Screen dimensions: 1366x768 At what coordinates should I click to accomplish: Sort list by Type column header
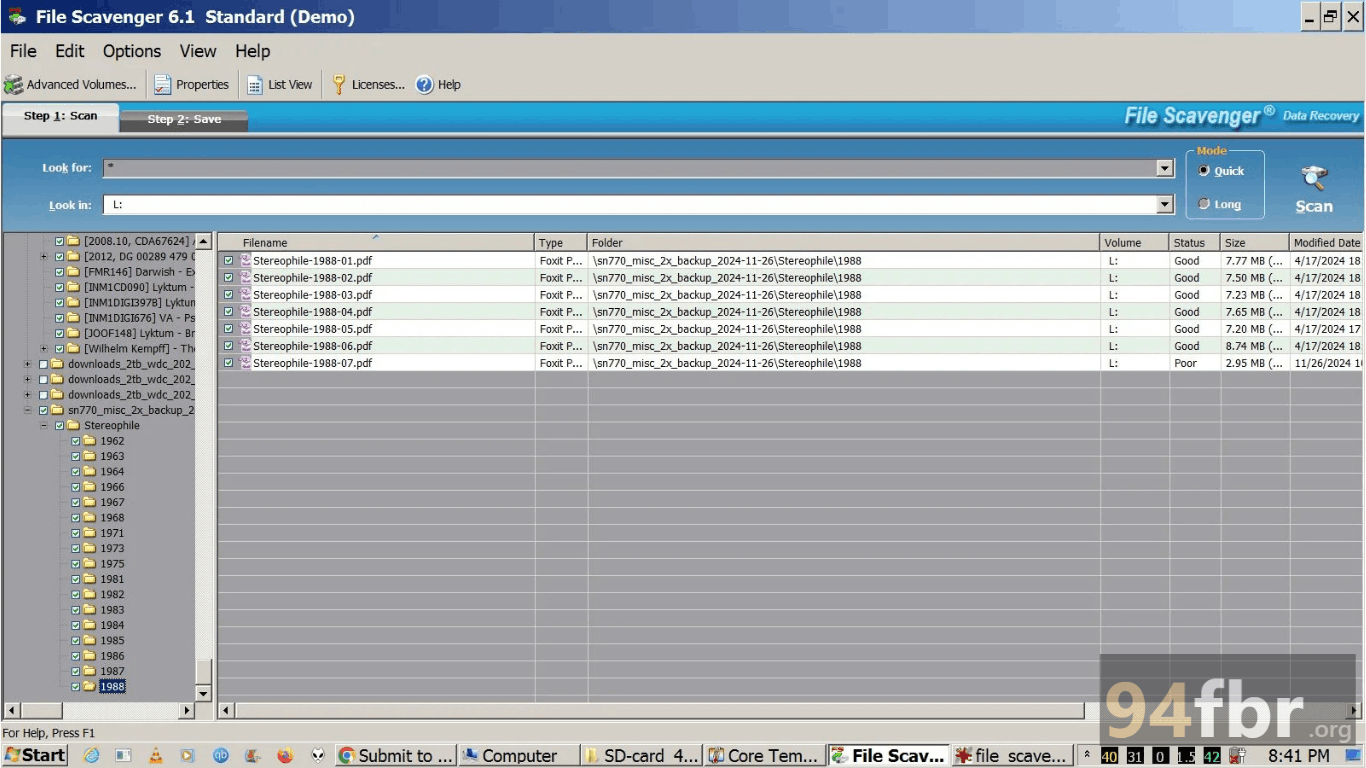tap(561, 243)
